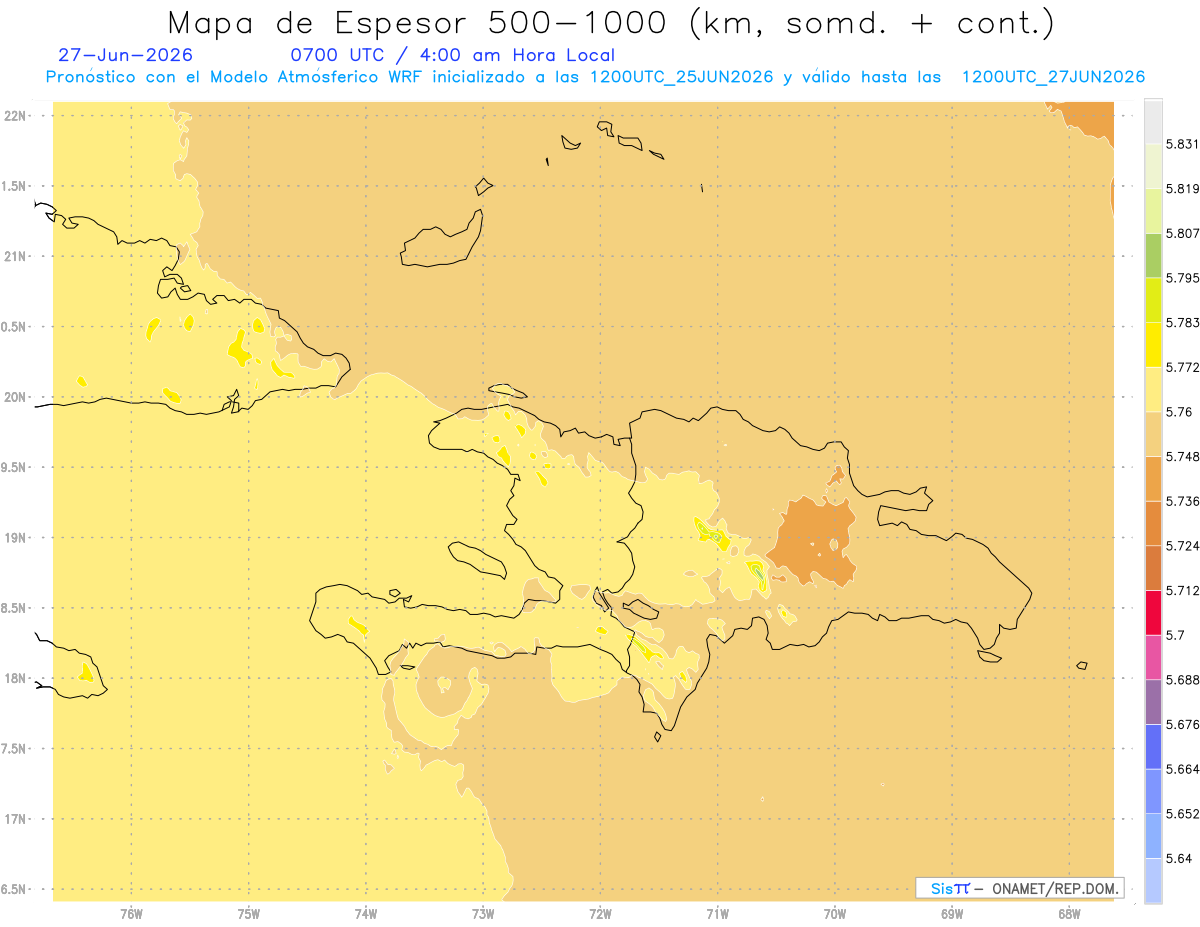The height and width of the screenshot is (927, 1200).
Task: Click the "5.831" colorbar label
Action: tap(1183, 145)
